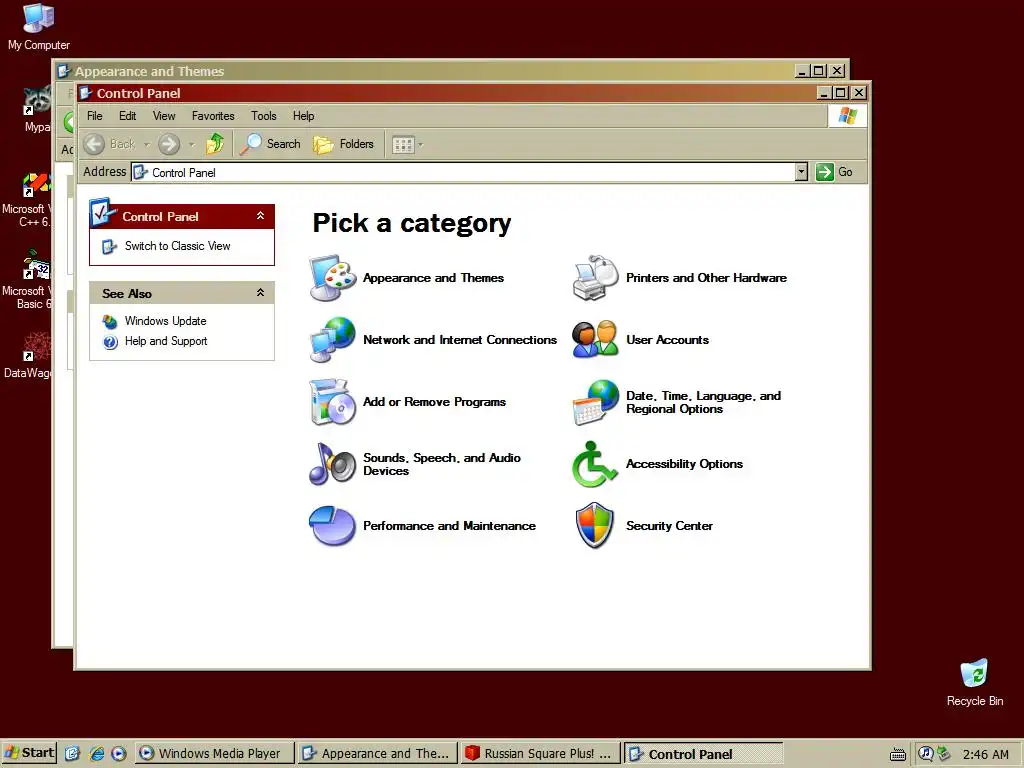1024x768 pixels.
Task: Open the Favorites menu
Action: [213, 116]
